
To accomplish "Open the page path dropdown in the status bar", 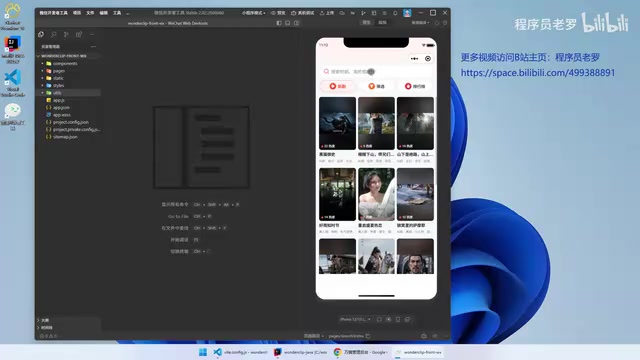I will (313, 336).
